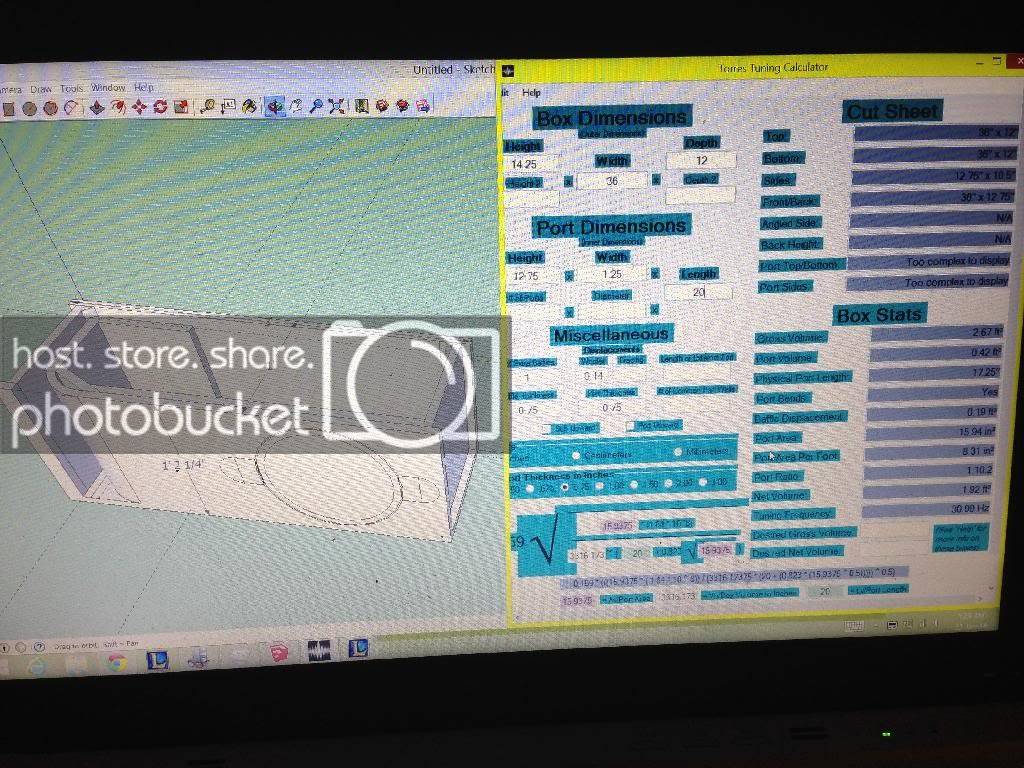Open Chrome from the Windows taskbar
Viewport: 1024px width, 768px height.
coord(117,662)
